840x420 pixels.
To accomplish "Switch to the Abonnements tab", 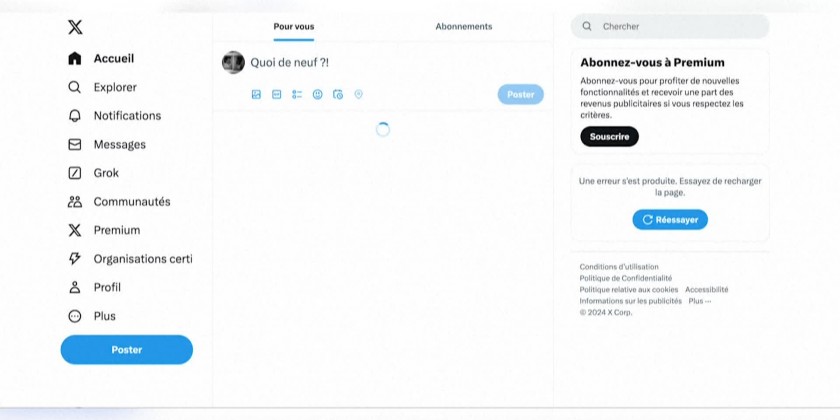I will [464, 27].
